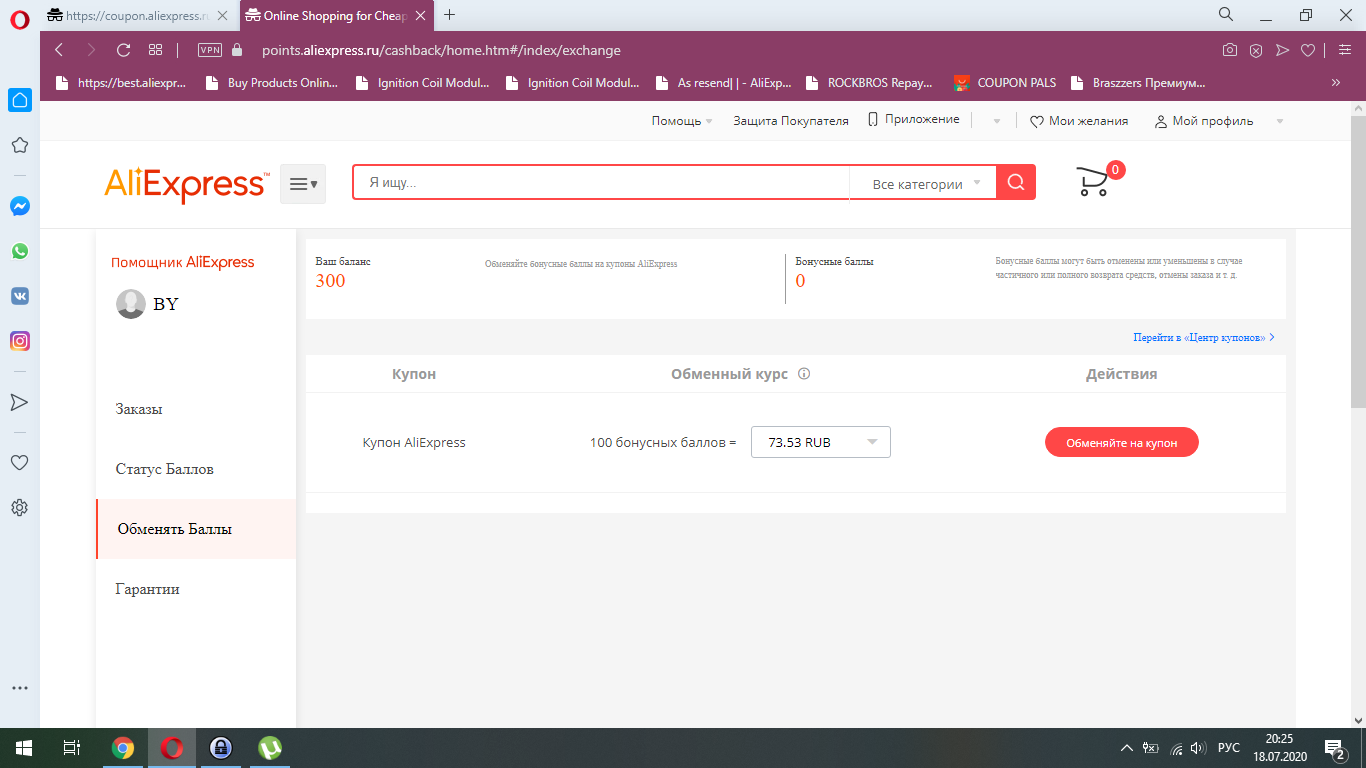Viewport: 1366px width, 768px height.
Task: Open Buy Products Online bookmark
Action: (x=271, y=83)
